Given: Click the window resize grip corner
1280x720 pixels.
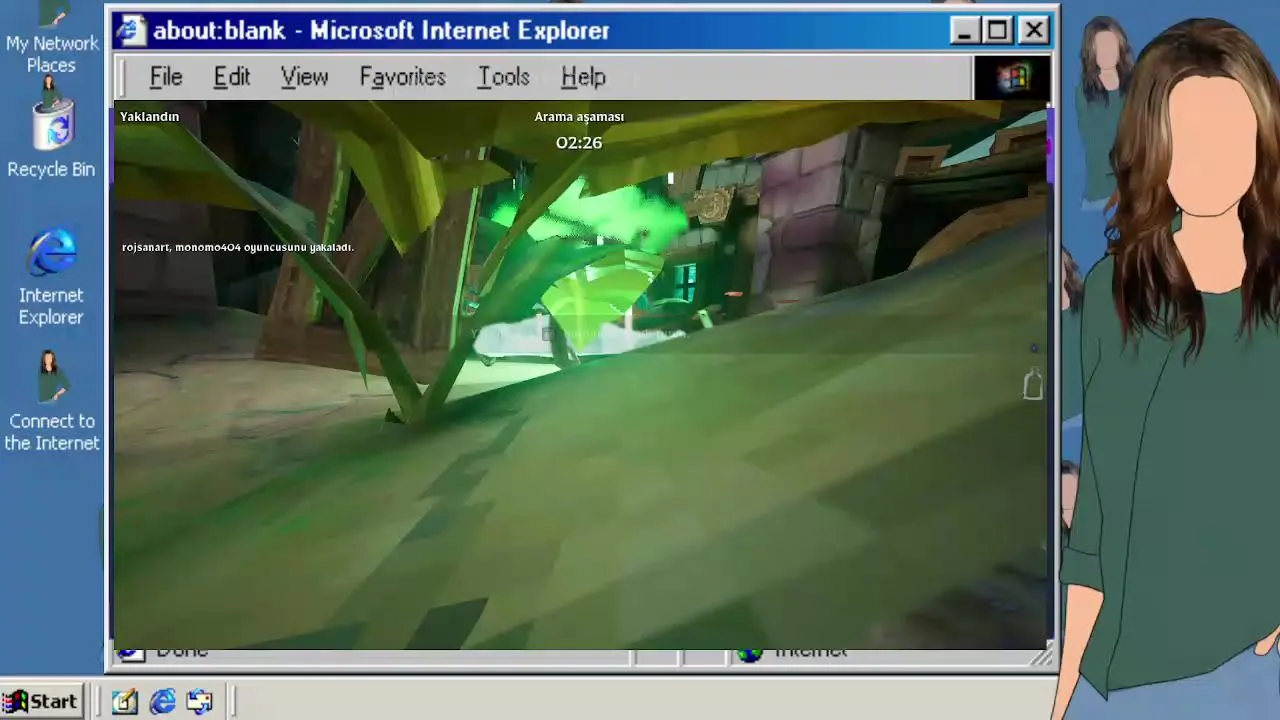Looking at the screenshot, I should 1041,656.
